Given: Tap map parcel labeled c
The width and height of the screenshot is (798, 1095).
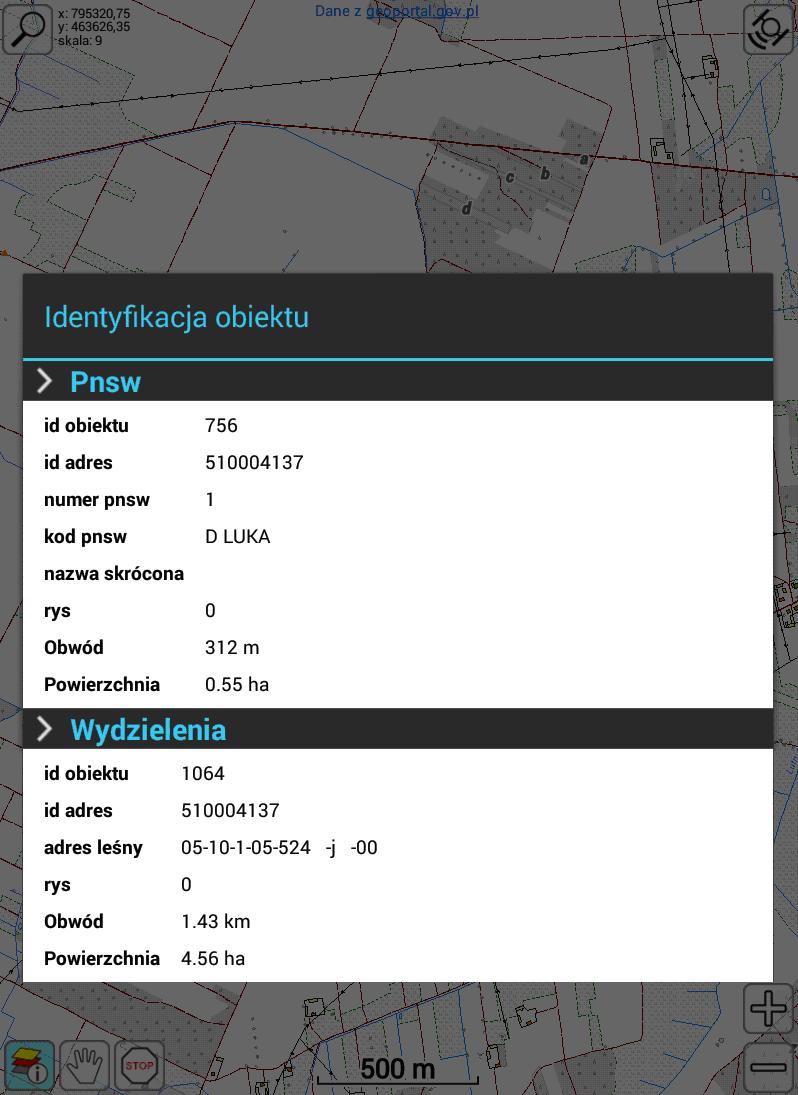Looking at the screenshot, I should coord(510,177).
